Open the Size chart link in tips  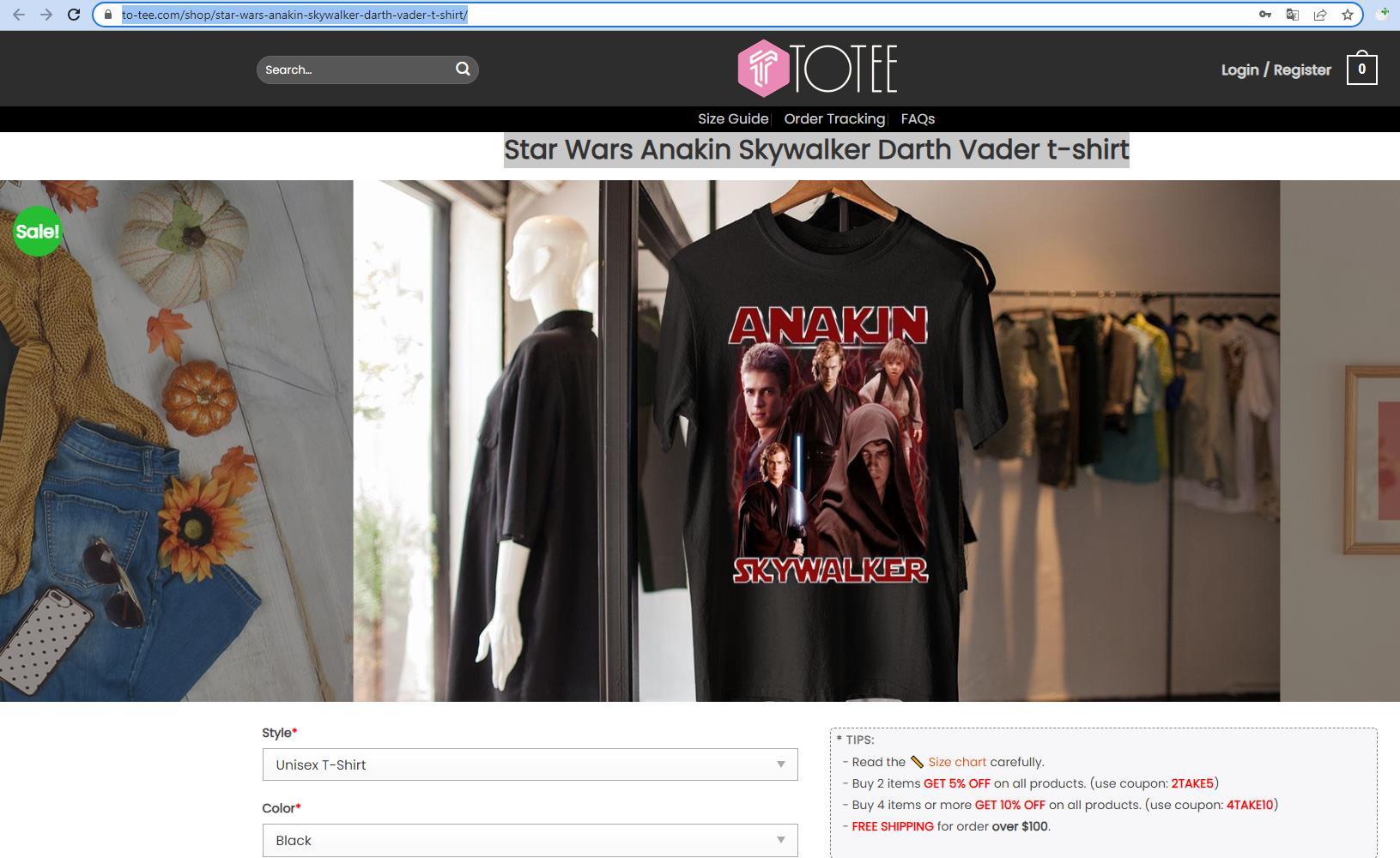[x=957, y=762]
